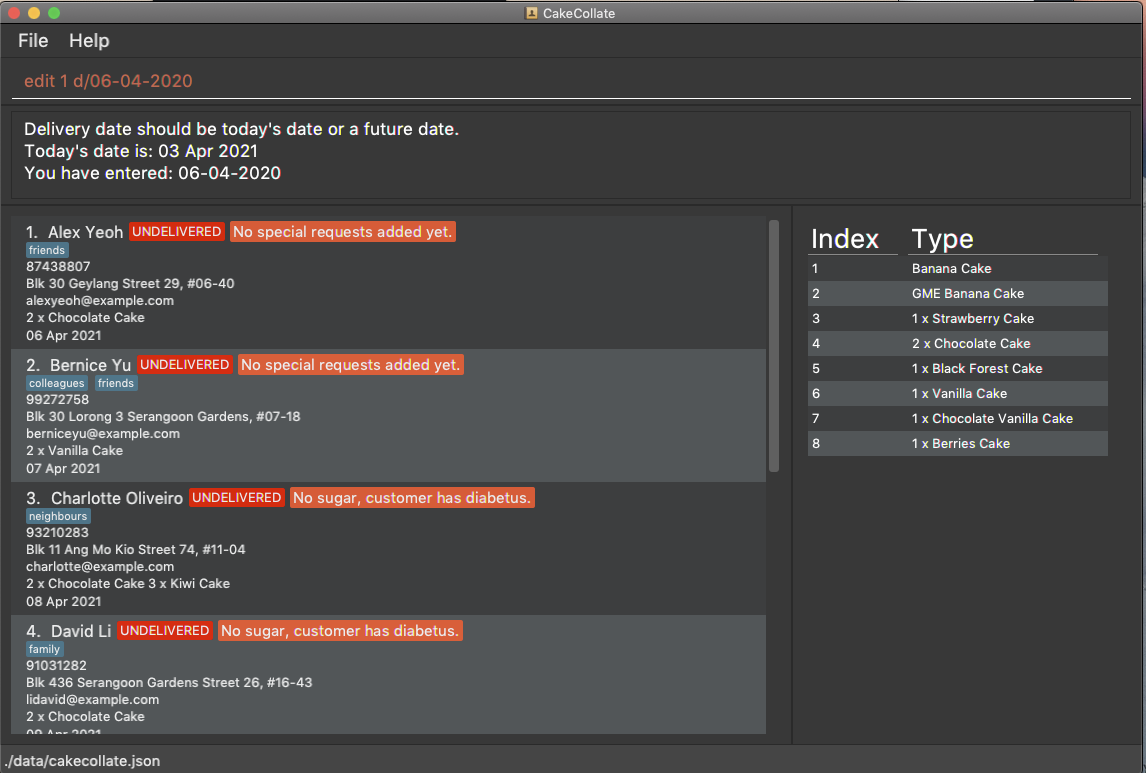This screenshot has width=1146, height=773.
Task: Select Charlotte Oliveiro order name
Action: point(117,498)
